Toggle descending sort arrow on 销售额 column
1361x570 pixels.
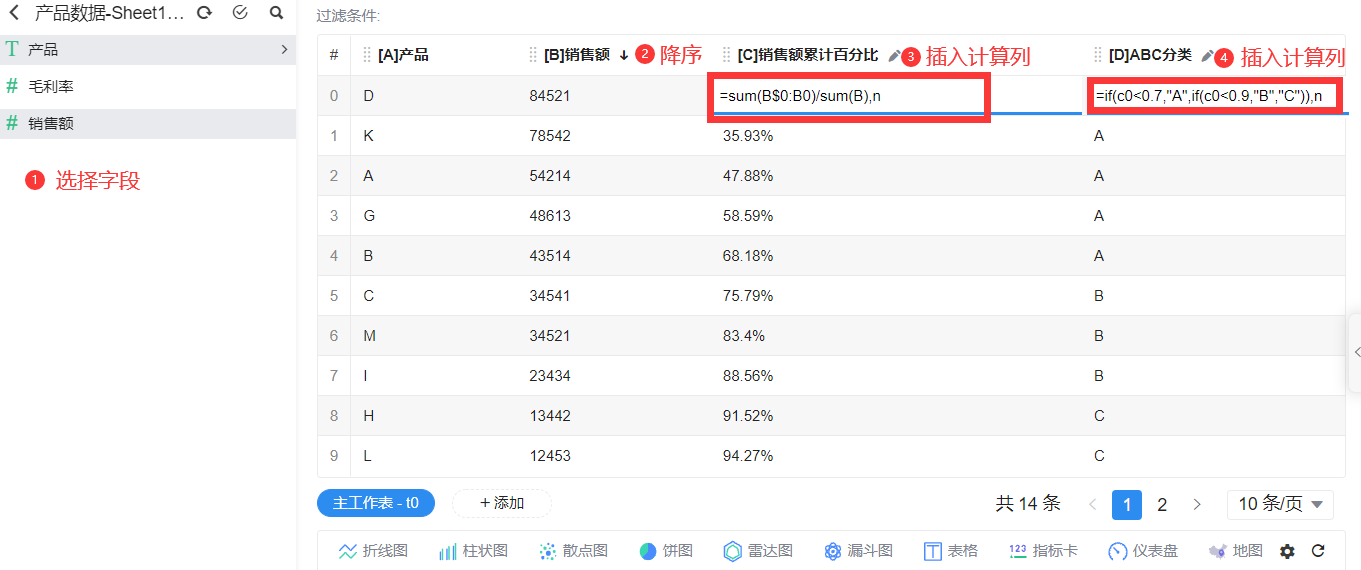624,55
